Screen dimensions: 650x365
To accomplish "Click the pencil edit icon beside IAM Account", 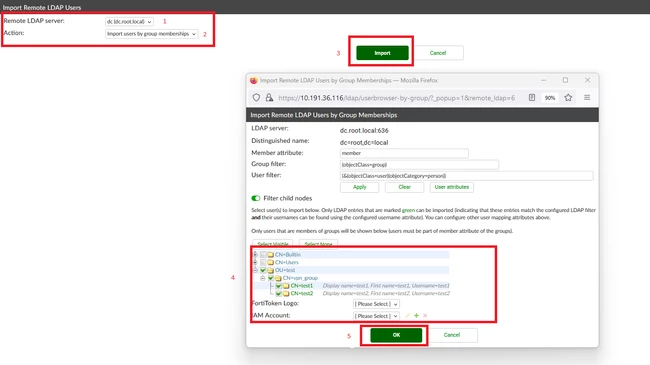I will (x=407, y=316).
